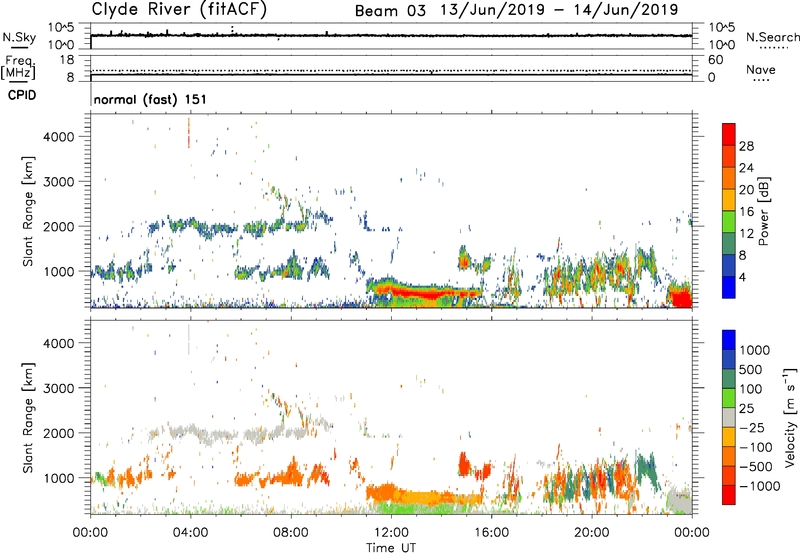Click the gray band of velocity colorbar
800x554 pixels.
(729, 417)
